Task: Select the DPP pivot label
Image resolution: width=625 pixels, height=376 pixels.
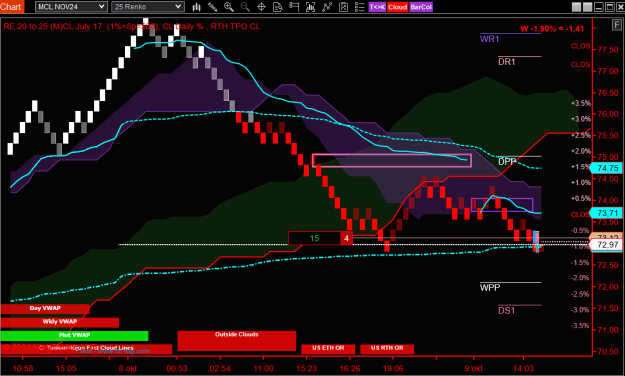Action: pyautogui.click(x=507, y=161)
